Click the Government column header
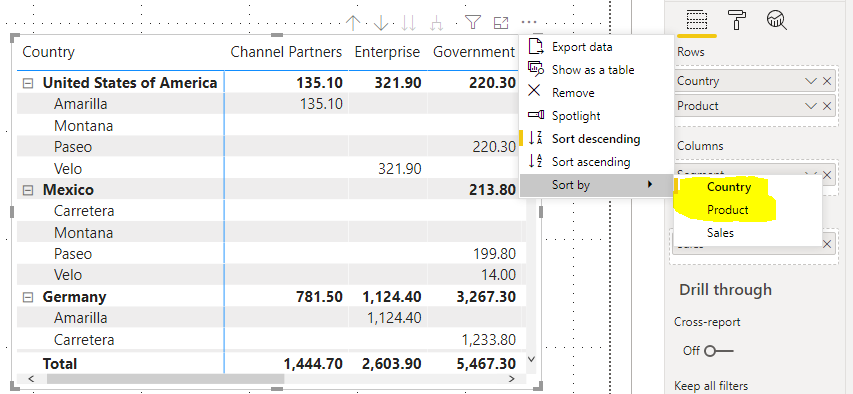The width and height of the screenshot is (853, 394). coord(474,52)
